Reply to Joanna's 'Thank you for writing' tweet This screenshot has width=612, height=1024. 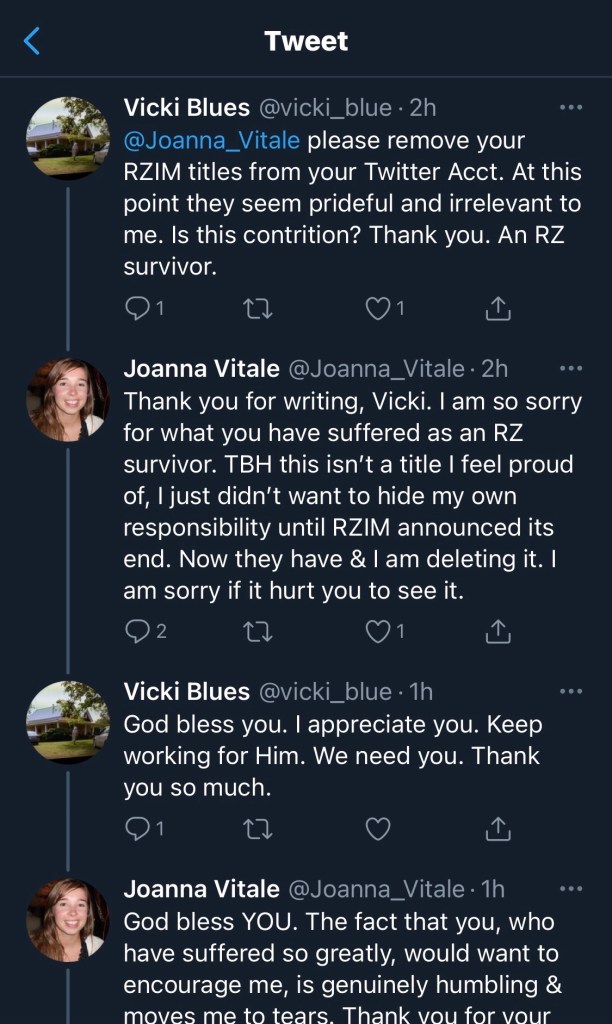click(x=138, y=631)
